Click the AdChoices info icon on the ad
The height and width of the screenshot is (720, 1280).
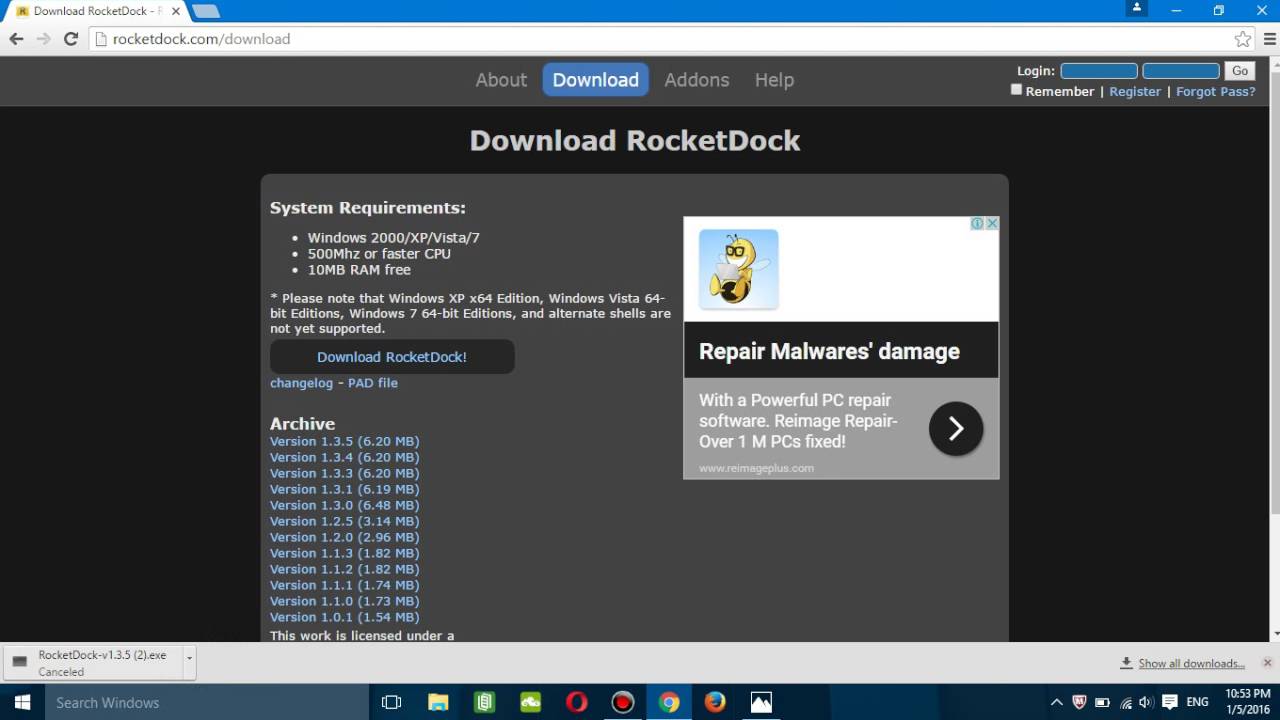(978, 223)
